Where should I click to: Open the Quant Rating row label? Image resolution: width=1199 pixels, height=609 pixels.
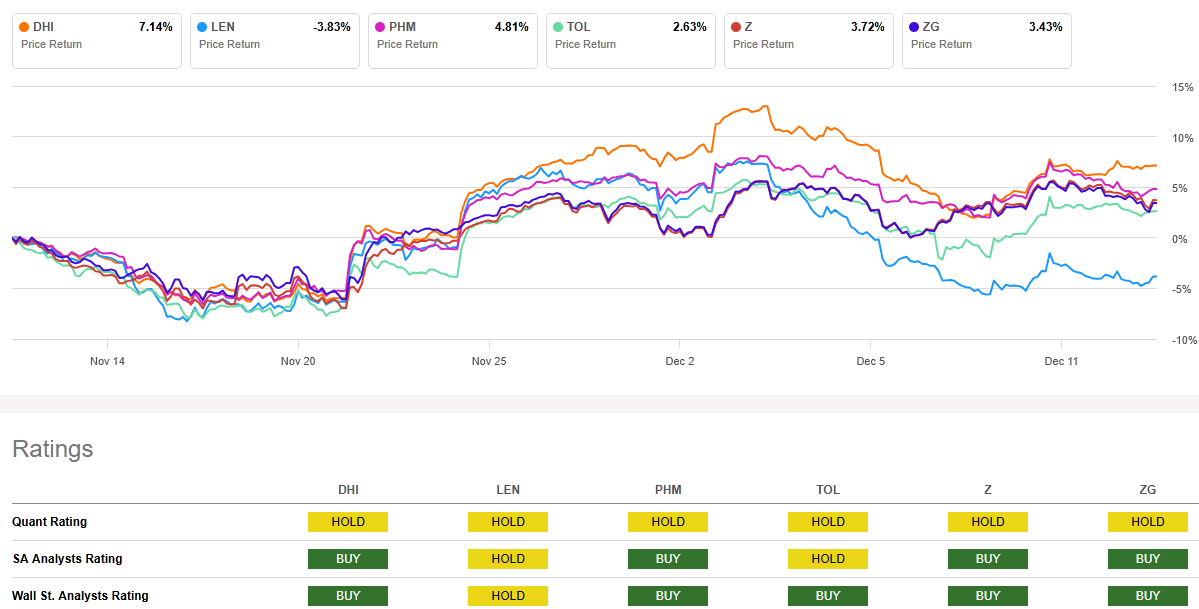click(50, 522)
